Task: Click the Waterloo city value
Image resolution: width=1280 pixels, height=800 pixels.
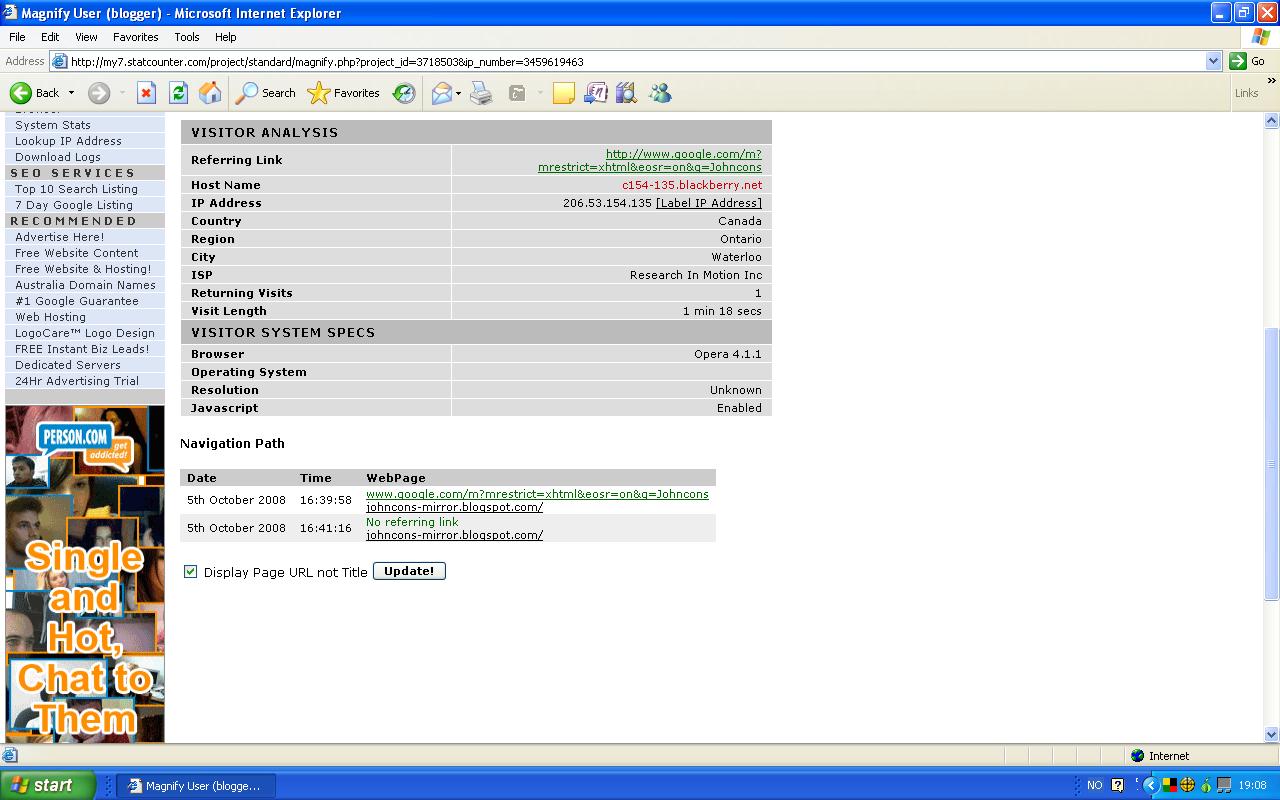Action: [737, 257]
